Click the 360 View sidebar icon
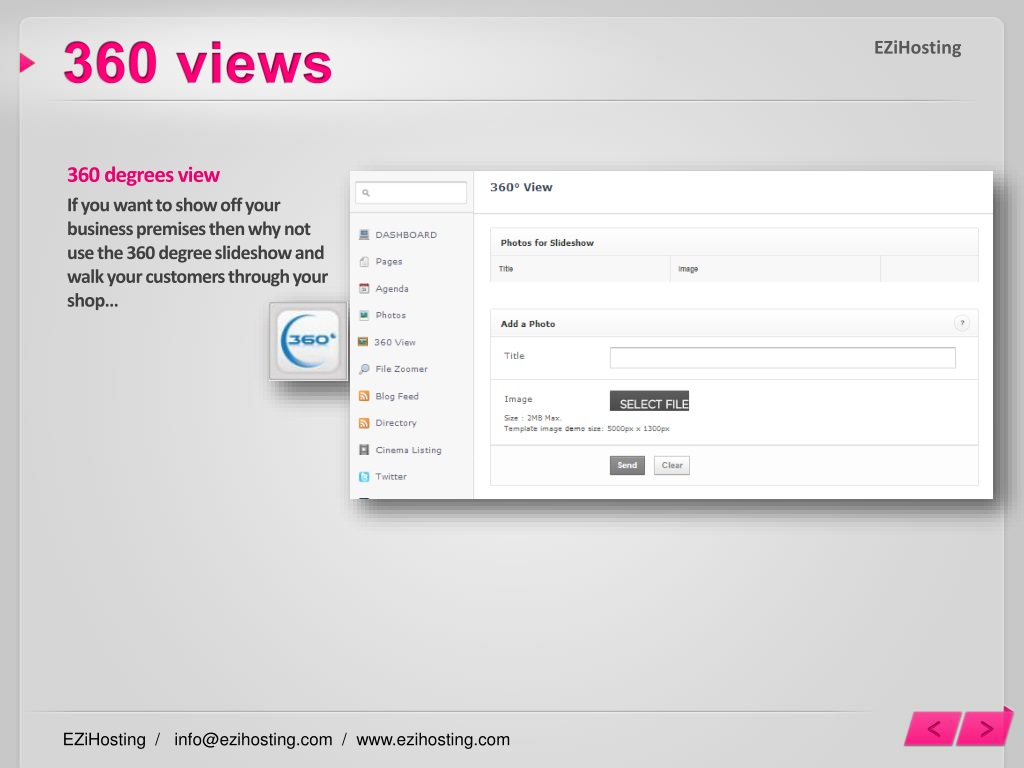1024x768 pixels. (363, 342)
